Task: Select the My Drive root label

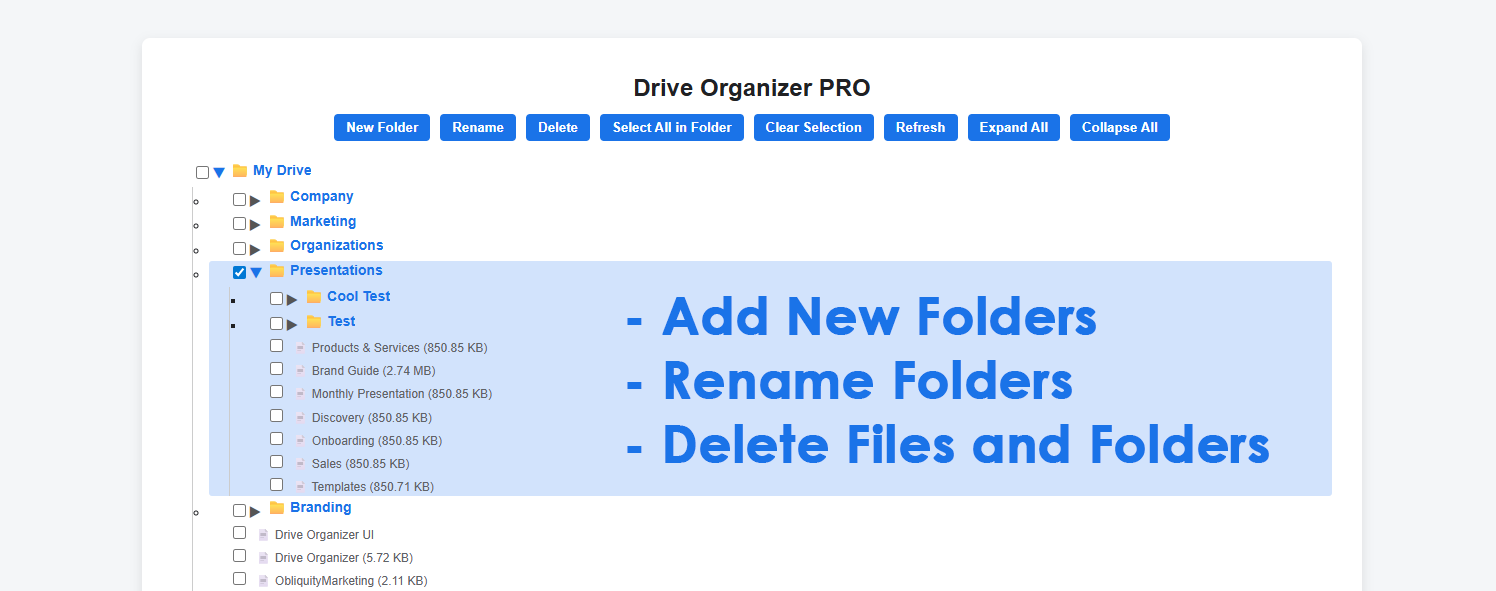Action: [282, 170]
